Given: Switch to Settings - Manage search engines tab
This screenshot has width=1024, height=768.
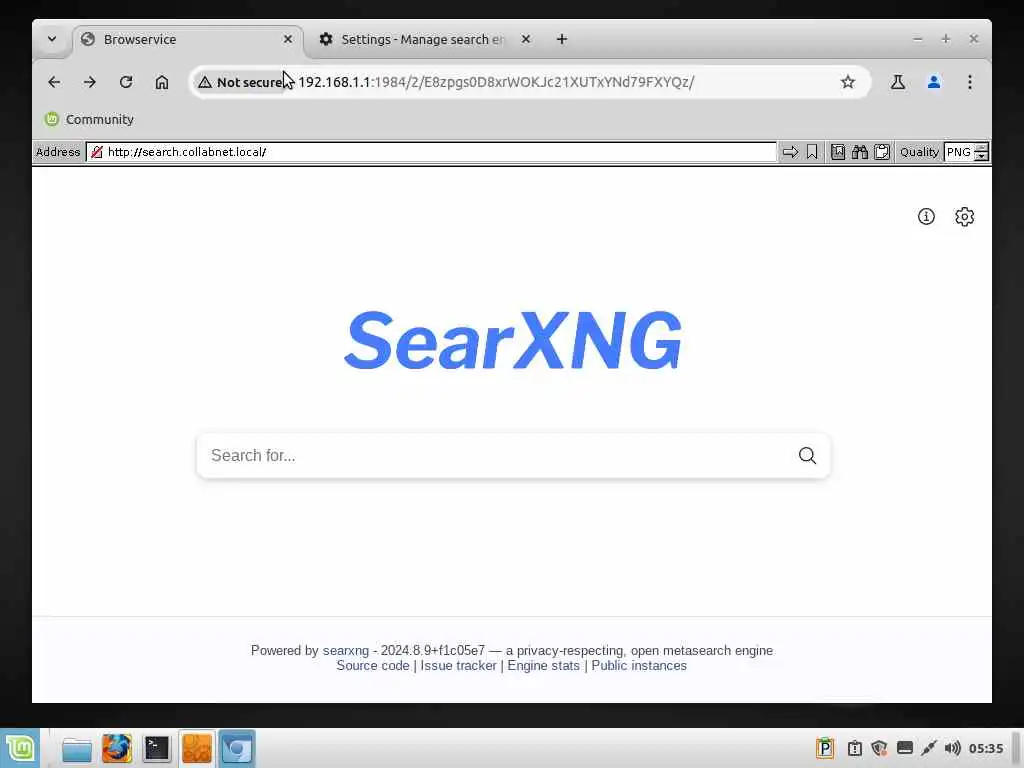Looking at the screenshot, I should pos(423,39).
